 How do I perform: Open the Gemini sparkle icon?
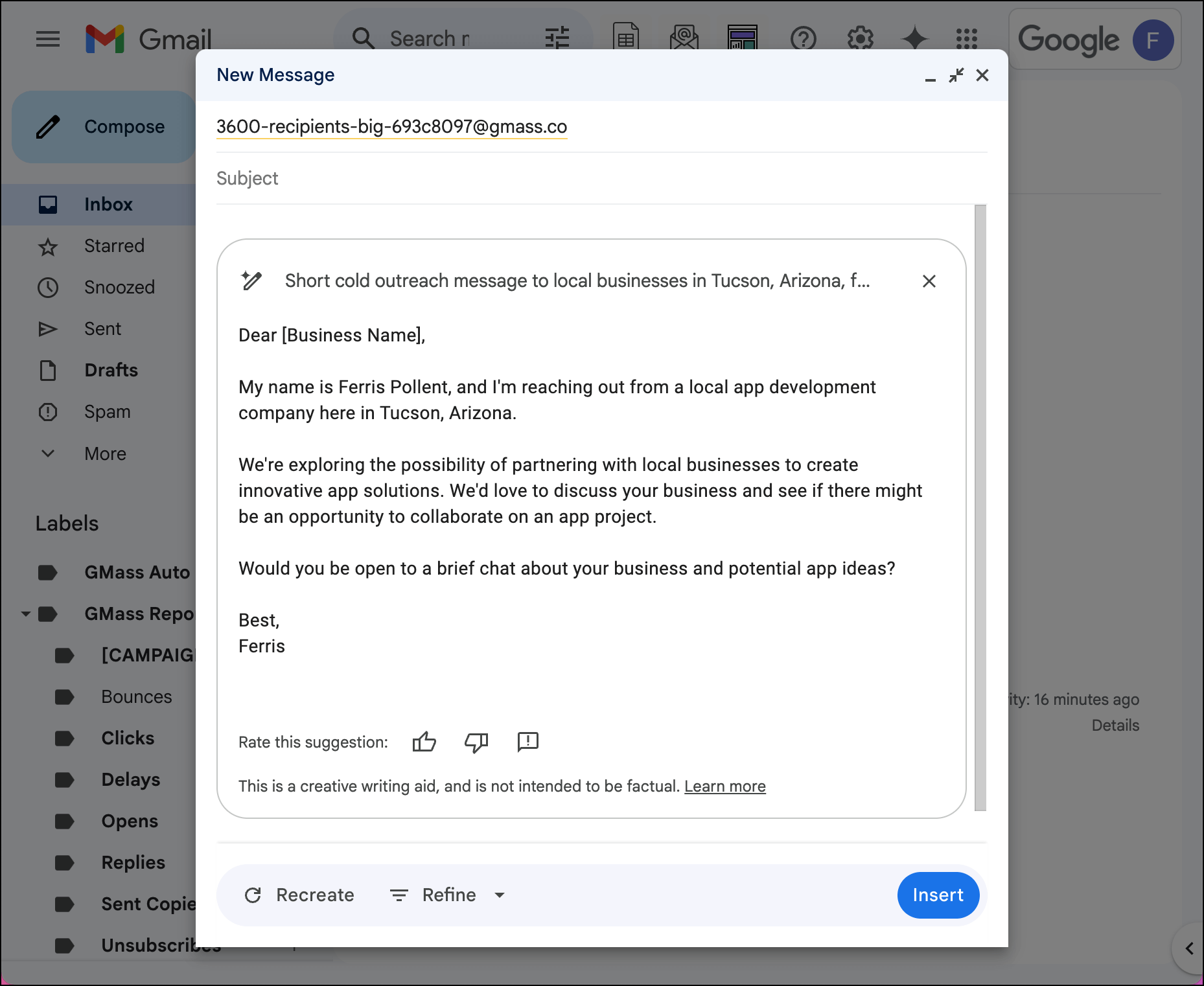pyautogui.click(x=914, y=39)
